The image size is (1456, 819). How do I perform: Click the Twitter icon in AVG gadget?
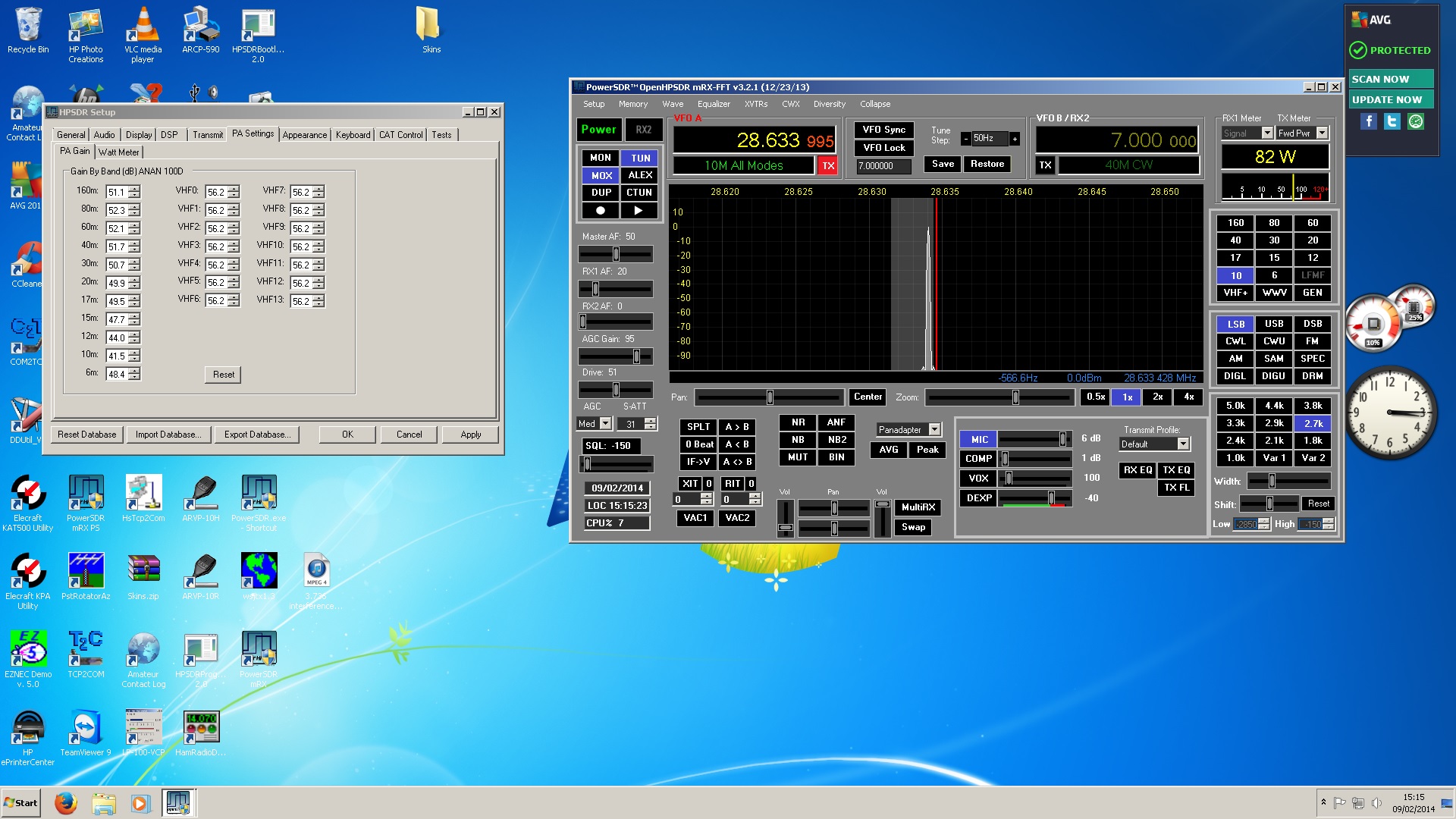pyautogui.click(x=1392, y=121)
